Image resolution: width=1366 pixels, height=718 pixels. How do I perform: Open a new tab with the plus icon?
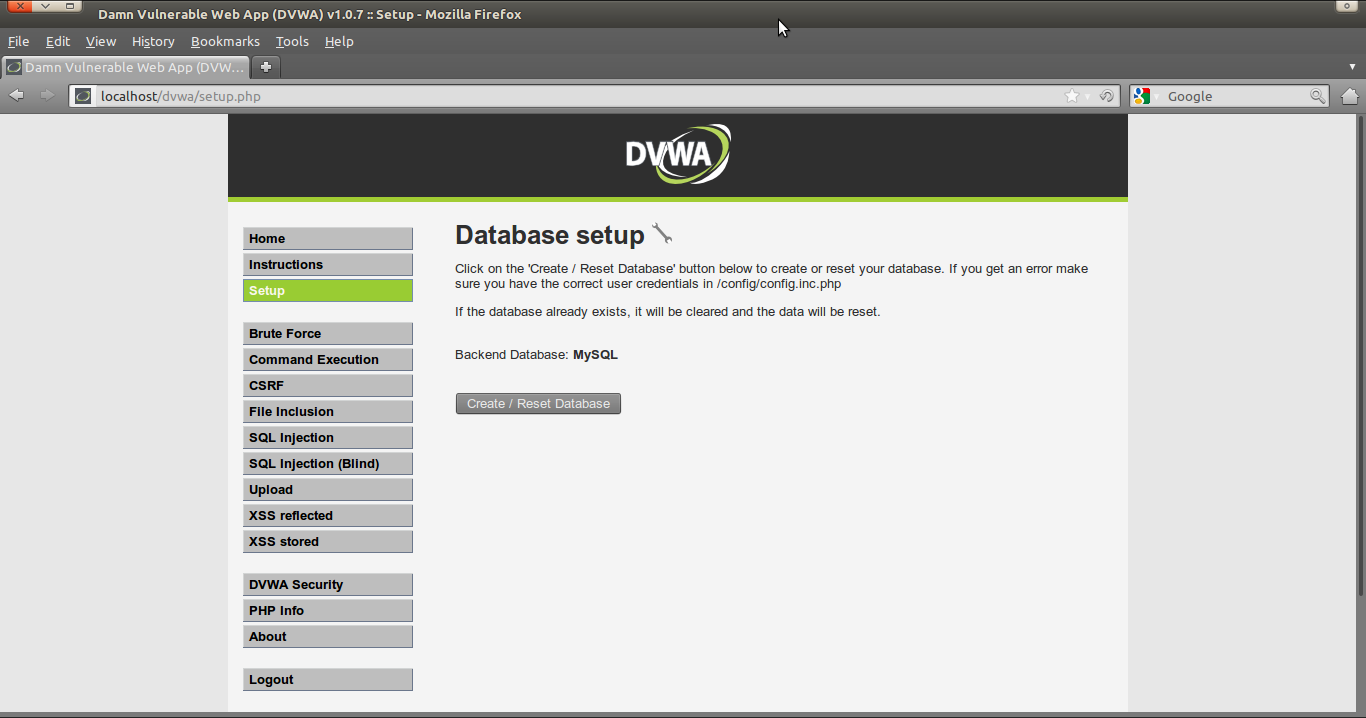point(265,68)
